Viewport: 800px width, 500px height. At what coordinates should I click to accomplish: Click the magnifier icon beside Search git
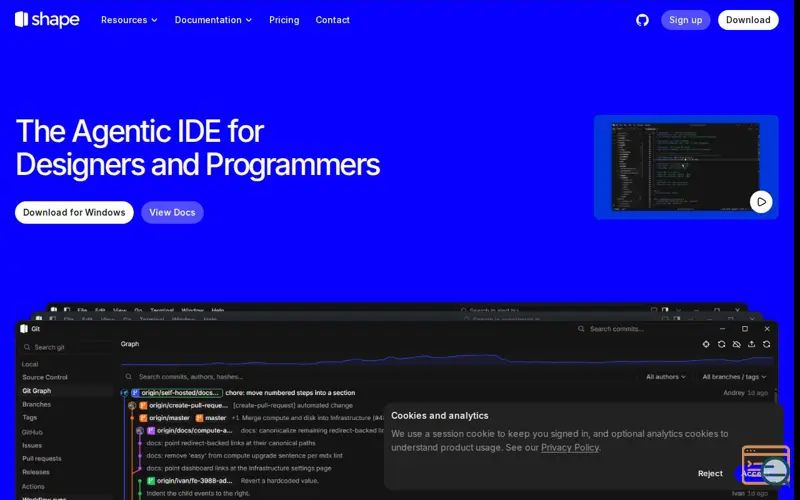click(x=27, y=347)
